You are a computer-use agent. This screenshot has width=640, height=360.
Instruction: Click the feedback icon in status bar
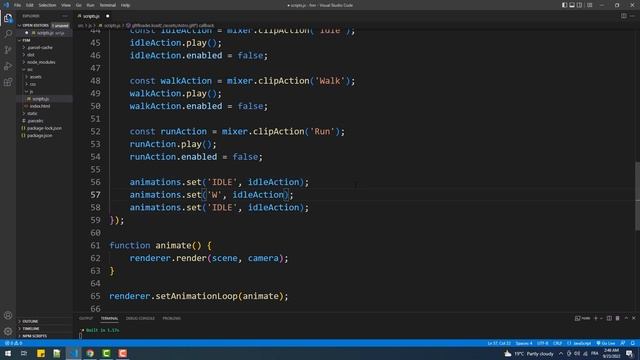[623, 343]
